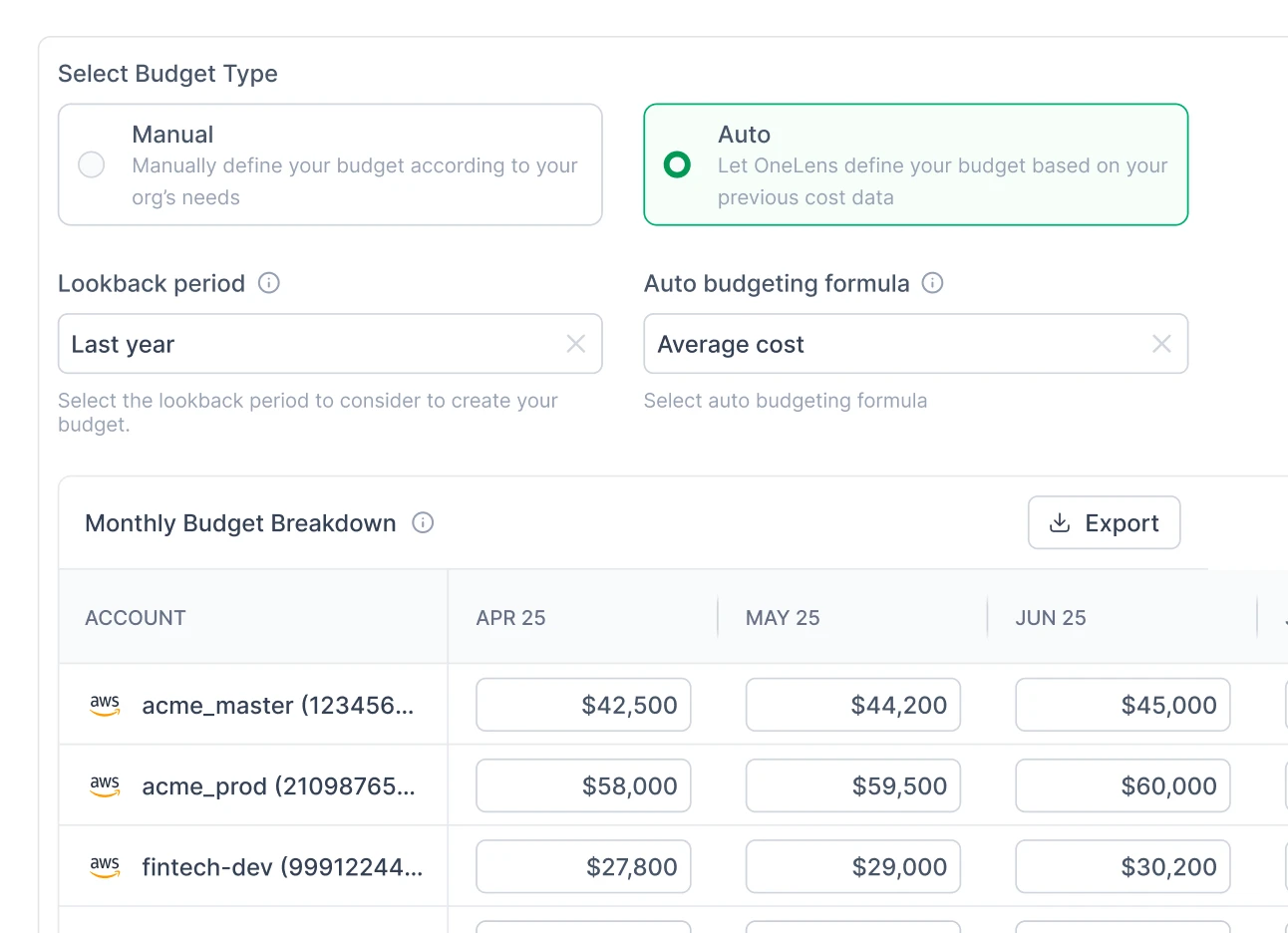Click the JUN 25 column header
The width and height of the screenshot is (1288, 933).
pyautogui.click(x=1051, y=618)
